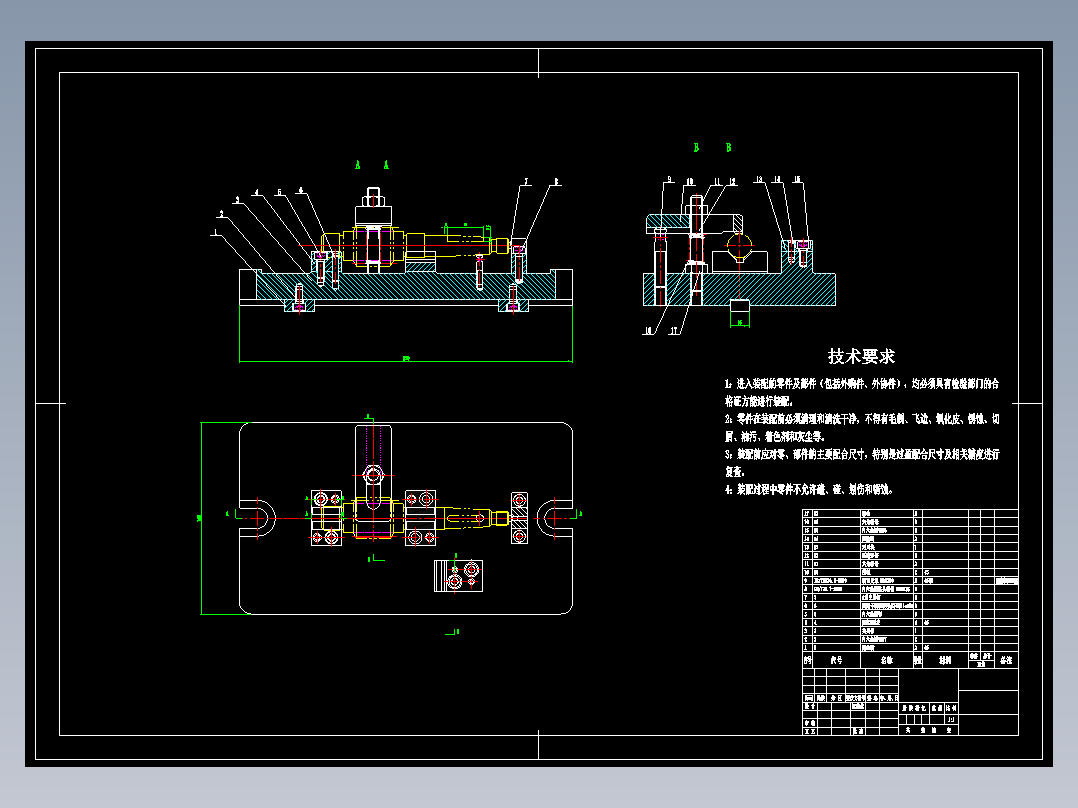The image size is (1078, 808).
Task: Click the 代号 header cell in parts list
Action: coord(836,660)
